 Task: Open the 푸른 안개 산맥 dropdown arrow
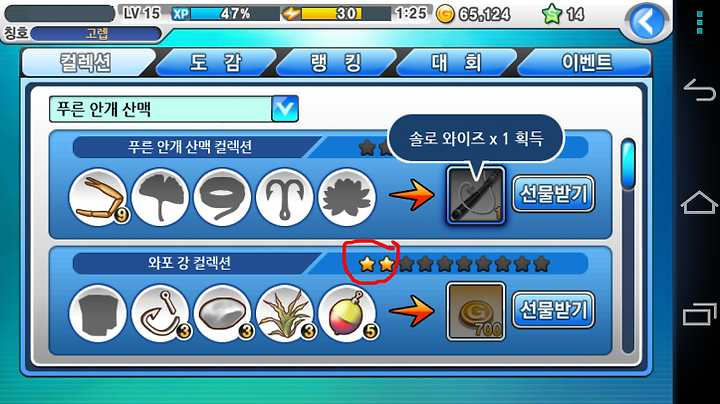point(285,108)
